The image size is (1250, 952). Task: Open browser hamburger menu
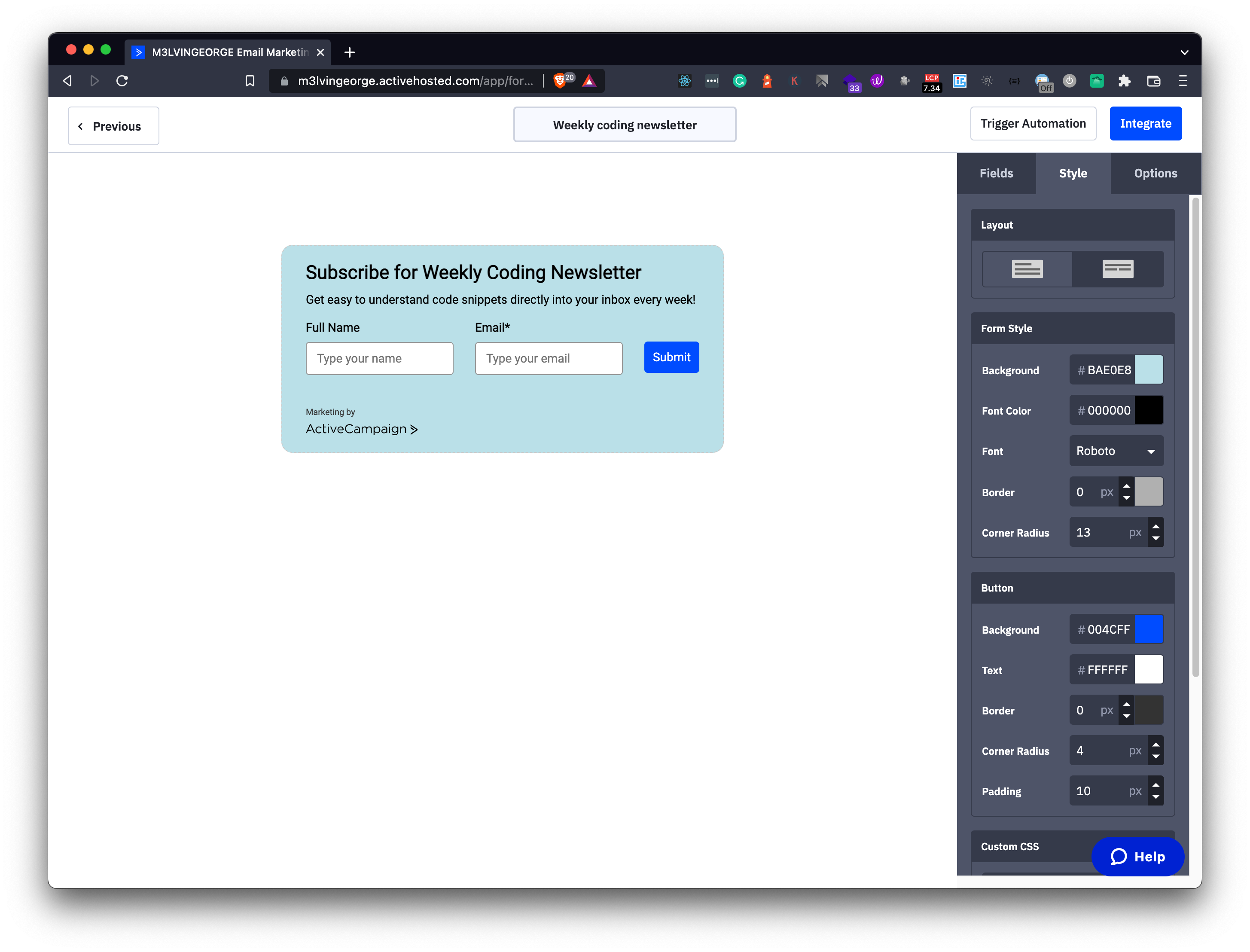(1183, 81)
